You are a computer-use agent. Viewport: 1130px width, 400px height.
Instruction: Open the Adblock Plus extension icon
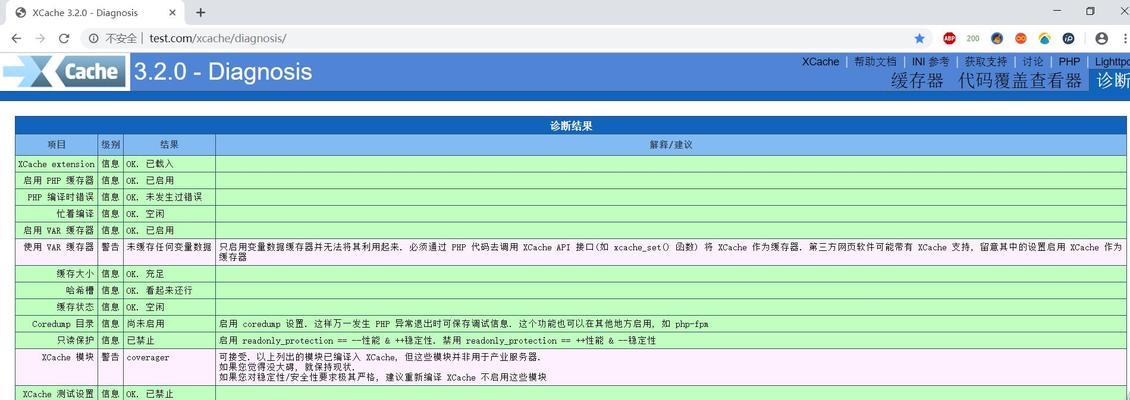pyautogui.click(x=949, y=38)
